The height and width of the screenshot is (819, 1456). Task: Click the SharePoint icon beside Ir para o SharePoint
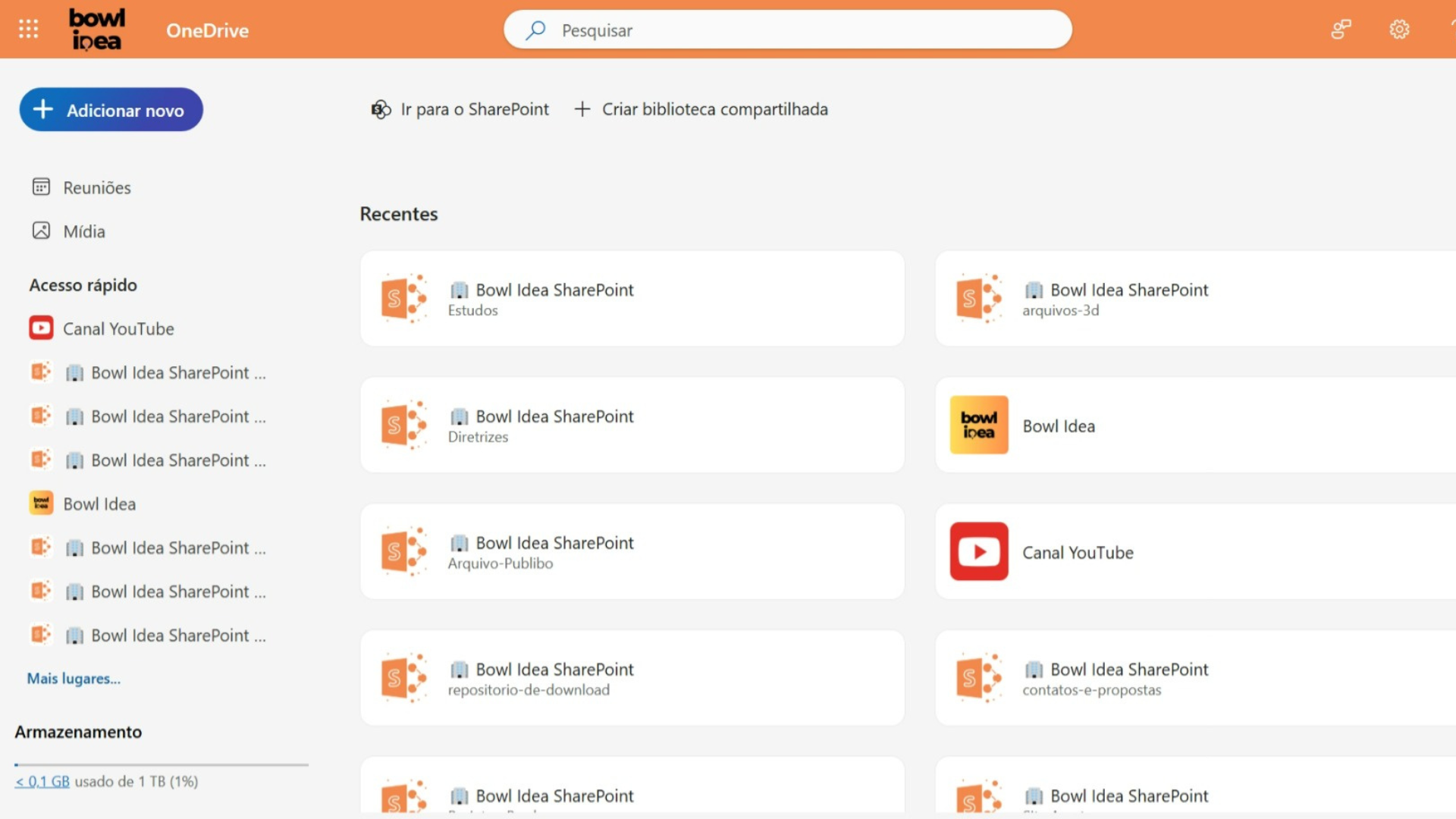tap(381, 109)
